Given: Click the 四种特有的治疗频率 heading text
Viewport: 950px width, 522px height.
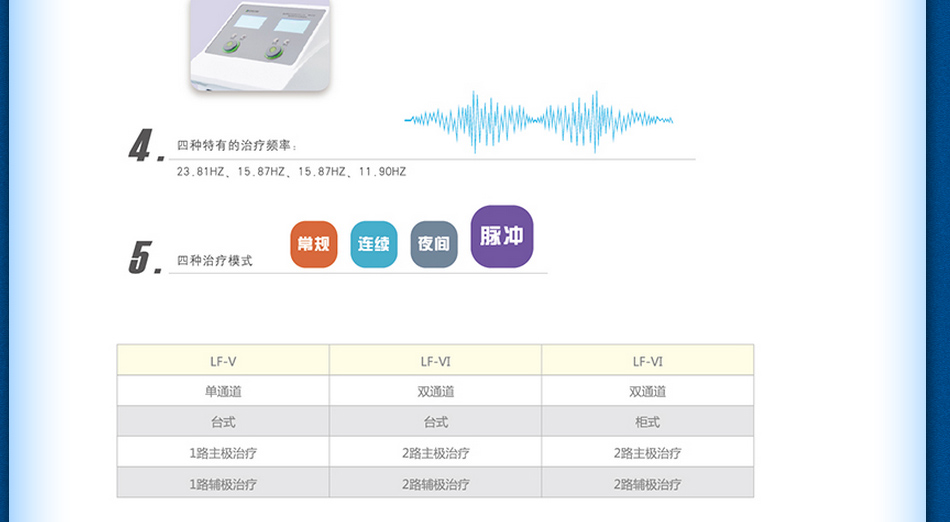Looking at the screenshot, I should (237, 146).
